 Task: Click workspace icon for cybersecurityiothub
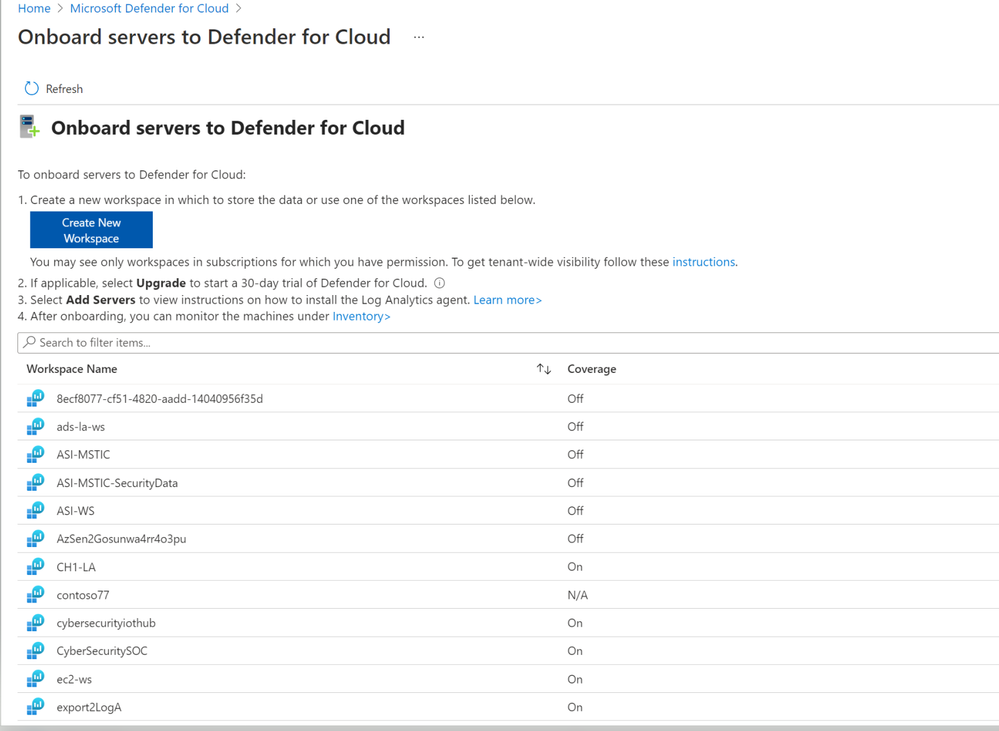click(x=36, y=623)
